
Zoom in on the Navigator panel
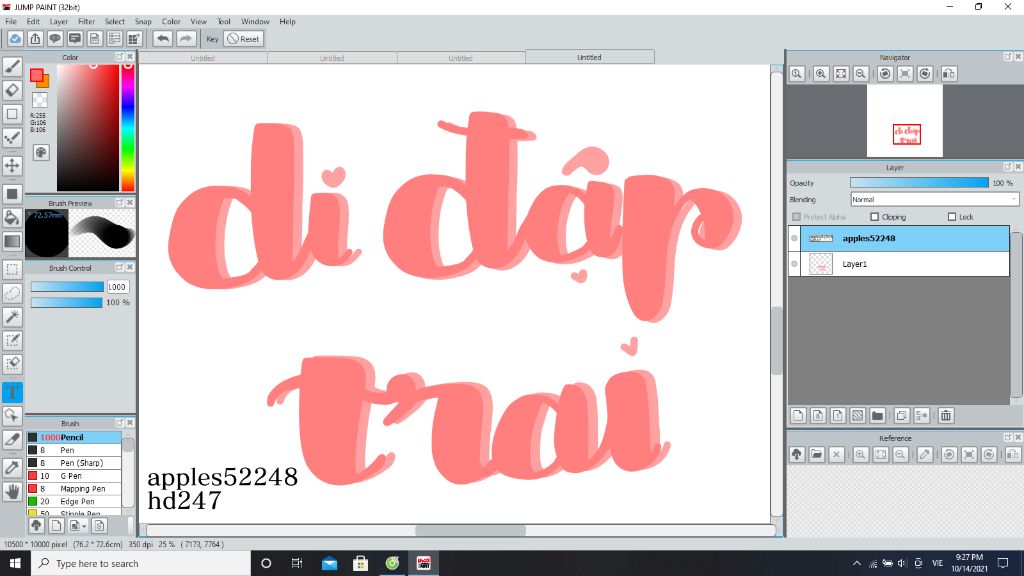[821, 74]
